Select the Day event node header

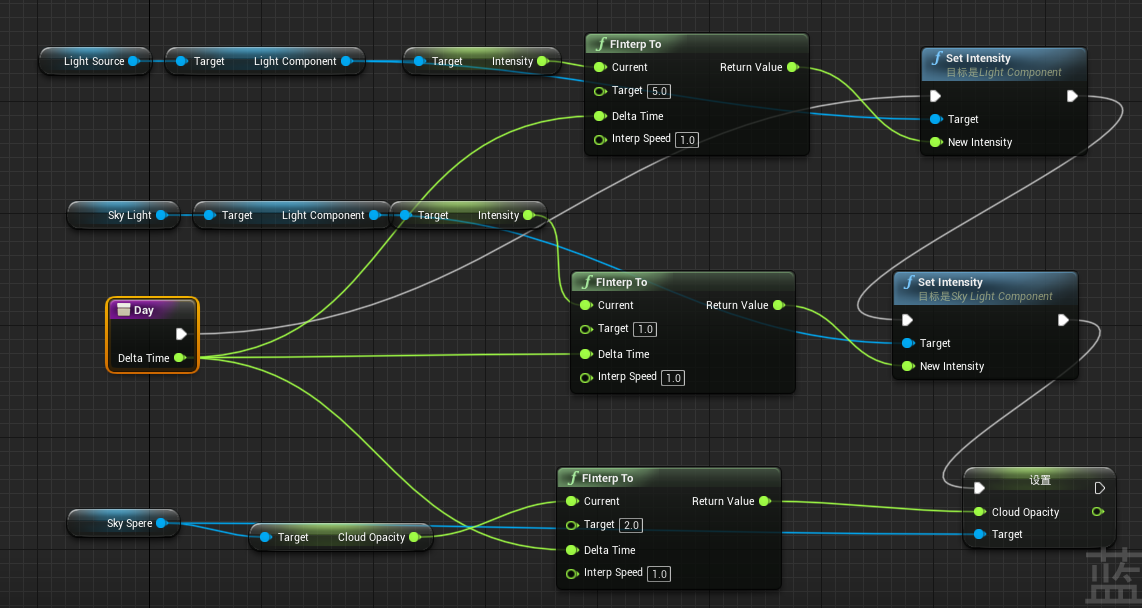tap(150, 310)
